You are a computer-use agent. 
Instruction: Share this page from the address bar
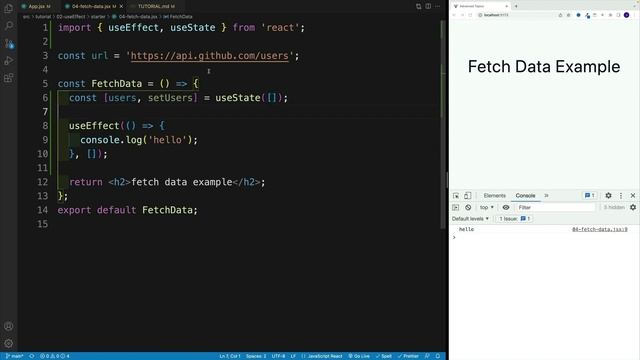(x=560, y=15)
